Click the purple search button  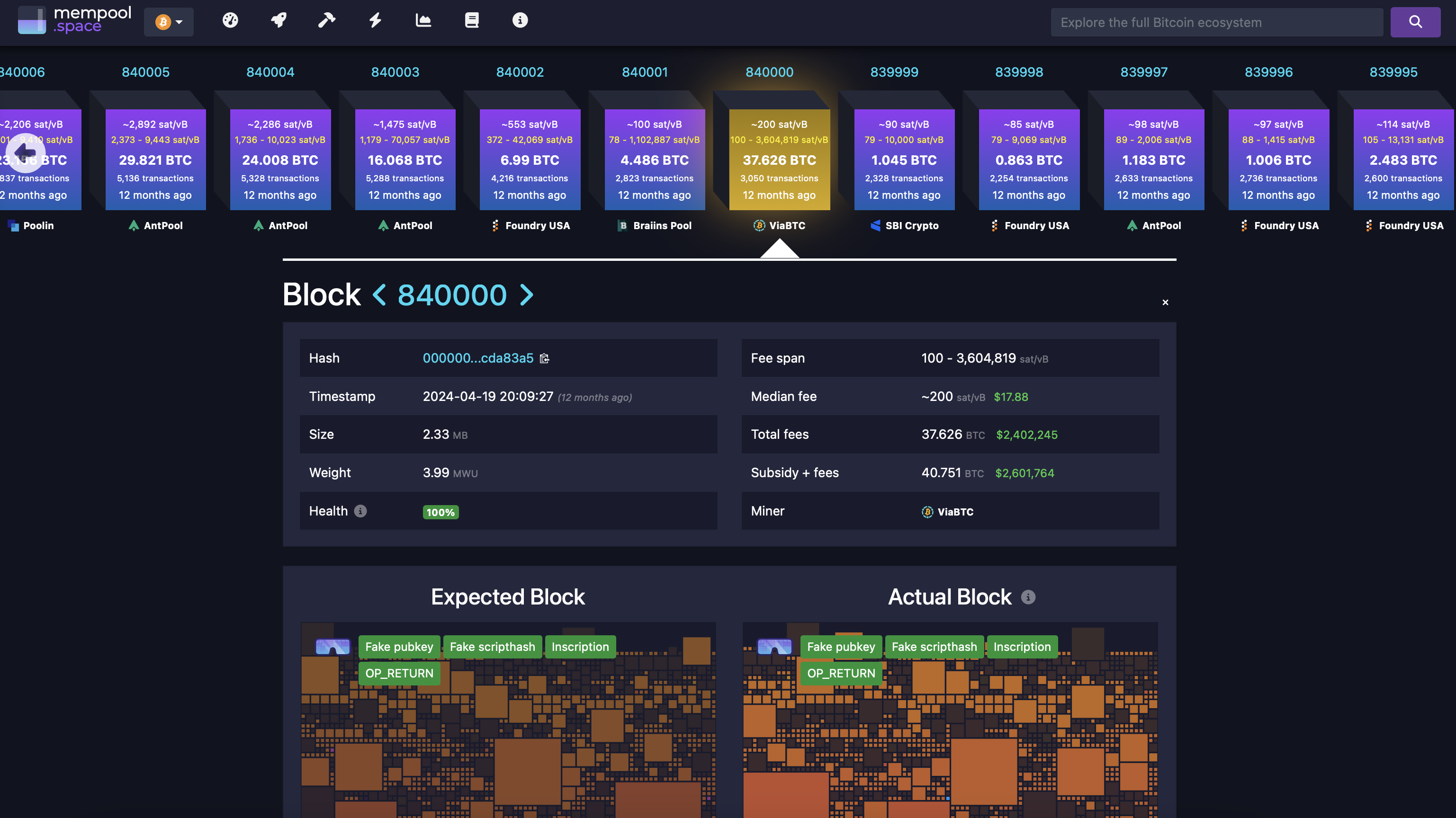pyautogui.click(x=1415, y=22)
